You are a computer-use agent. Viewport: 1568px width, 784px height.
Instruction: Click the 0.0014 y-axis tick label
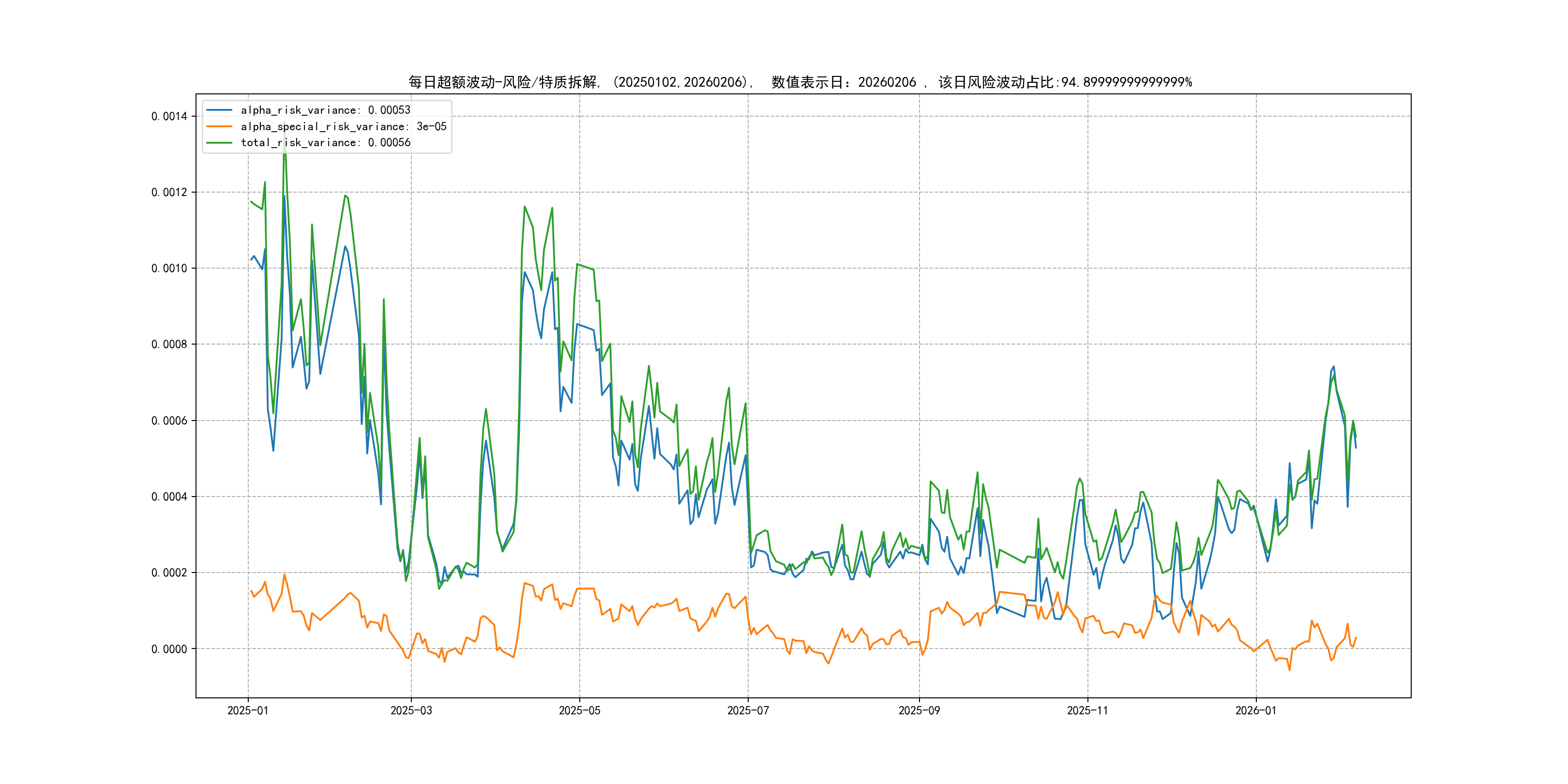[169, 116]
